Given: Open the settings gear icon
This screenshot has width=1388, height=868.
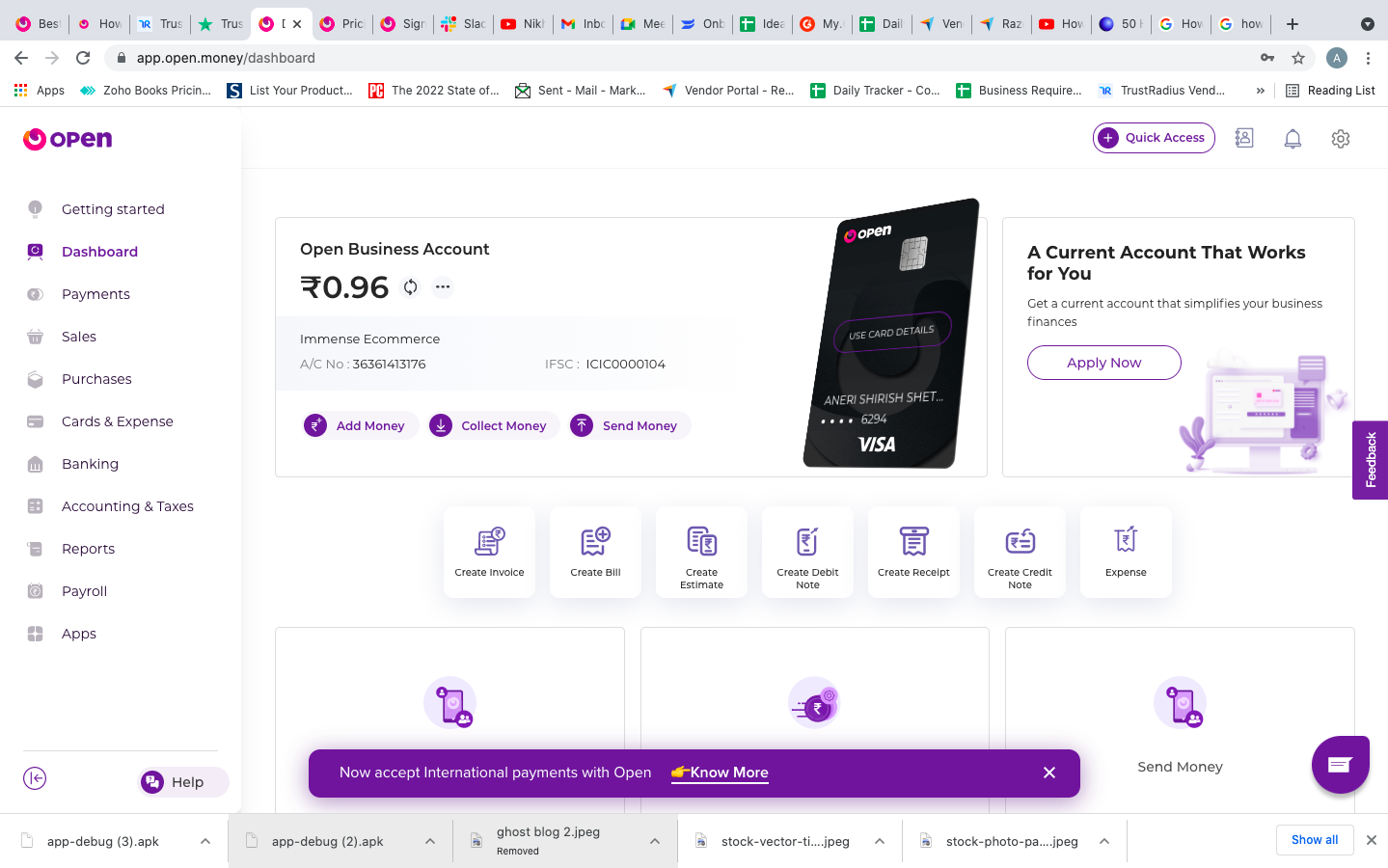Looking at the screenshot, I should click(x=1341, y=139).
